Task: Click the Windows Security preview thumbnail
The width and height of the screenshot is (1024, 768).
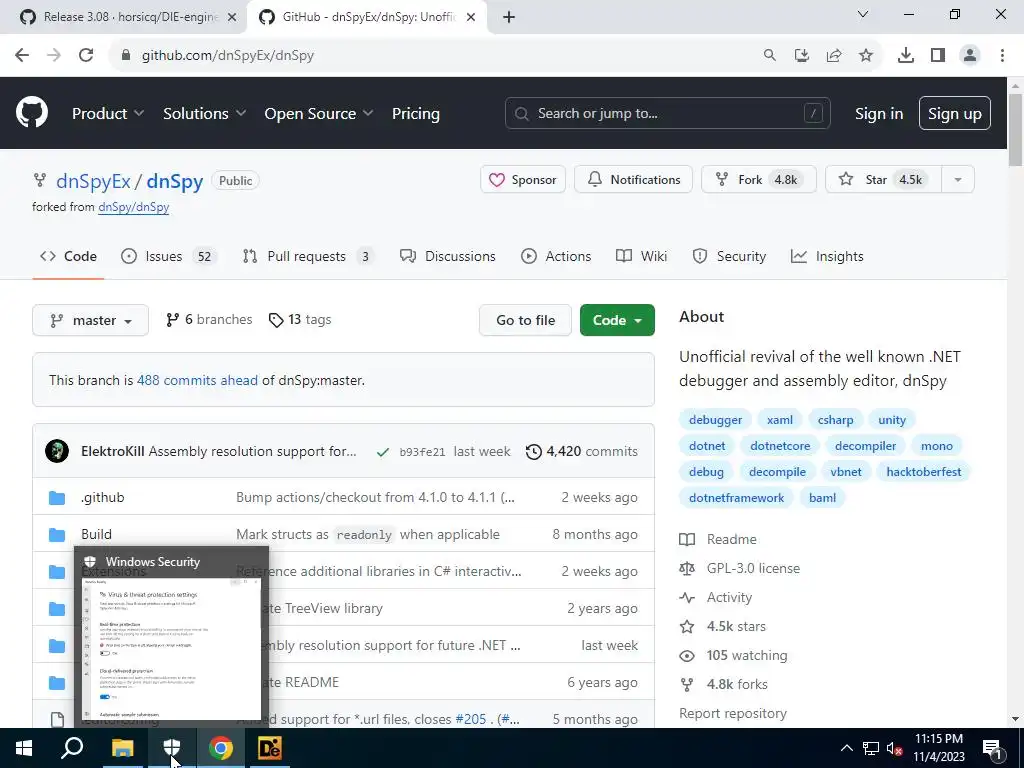Action: (x=171, y=648)
